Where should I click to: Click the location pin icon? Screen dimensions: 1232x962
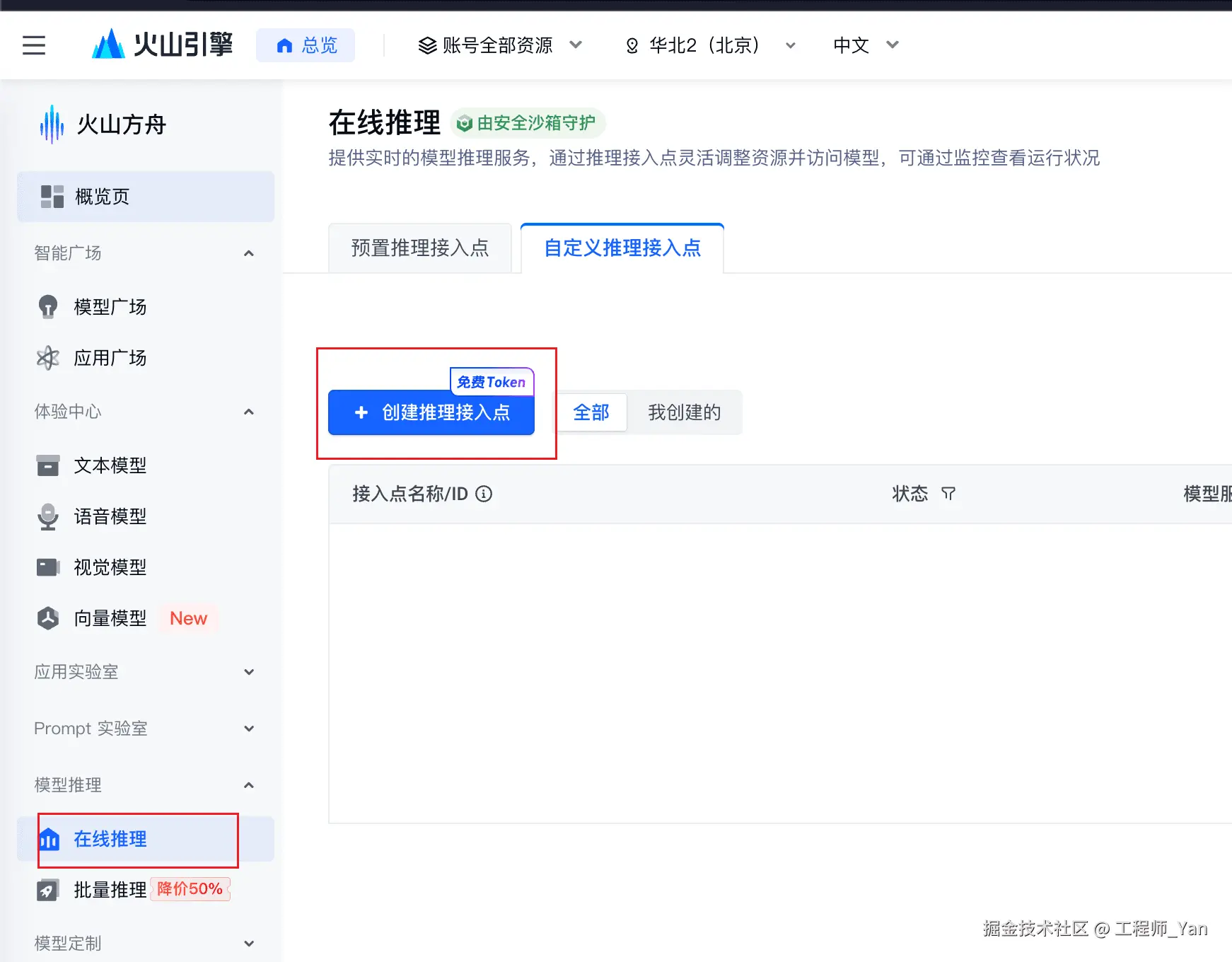pyautogui.click(x=632, y=46)
